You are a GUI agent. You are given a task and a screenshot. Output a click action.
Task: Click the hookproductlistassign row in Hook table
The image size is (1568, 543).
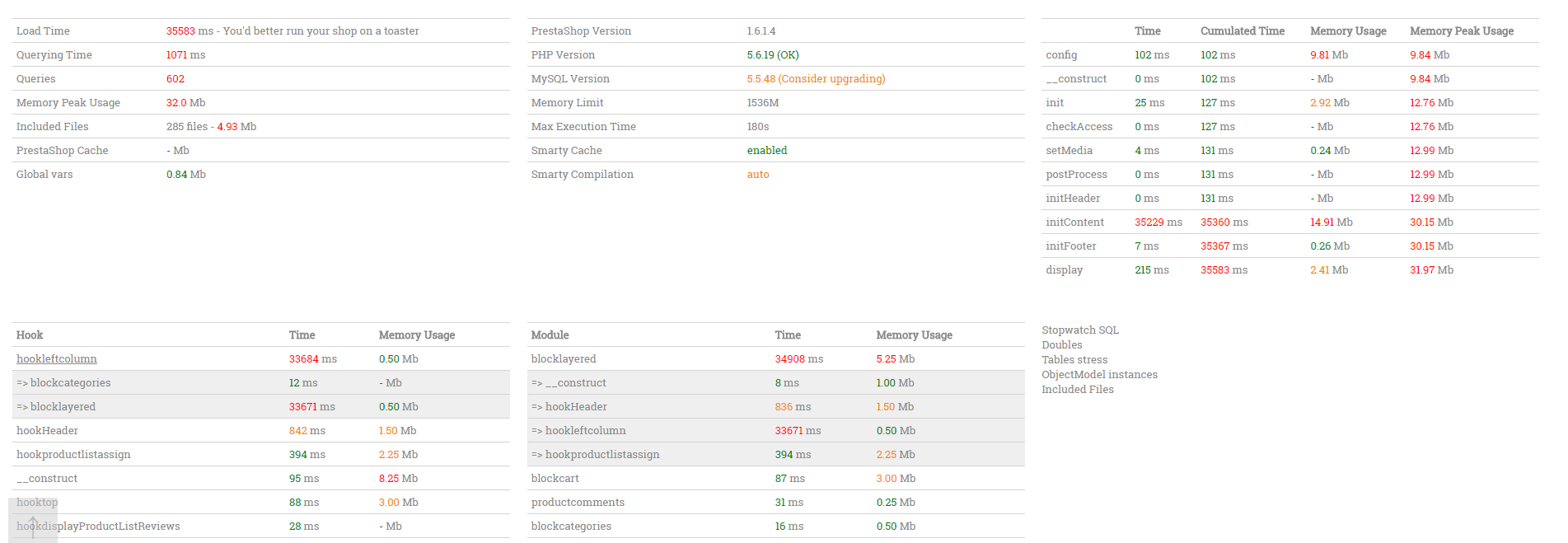pyautogui.click(x=73, y=455)
